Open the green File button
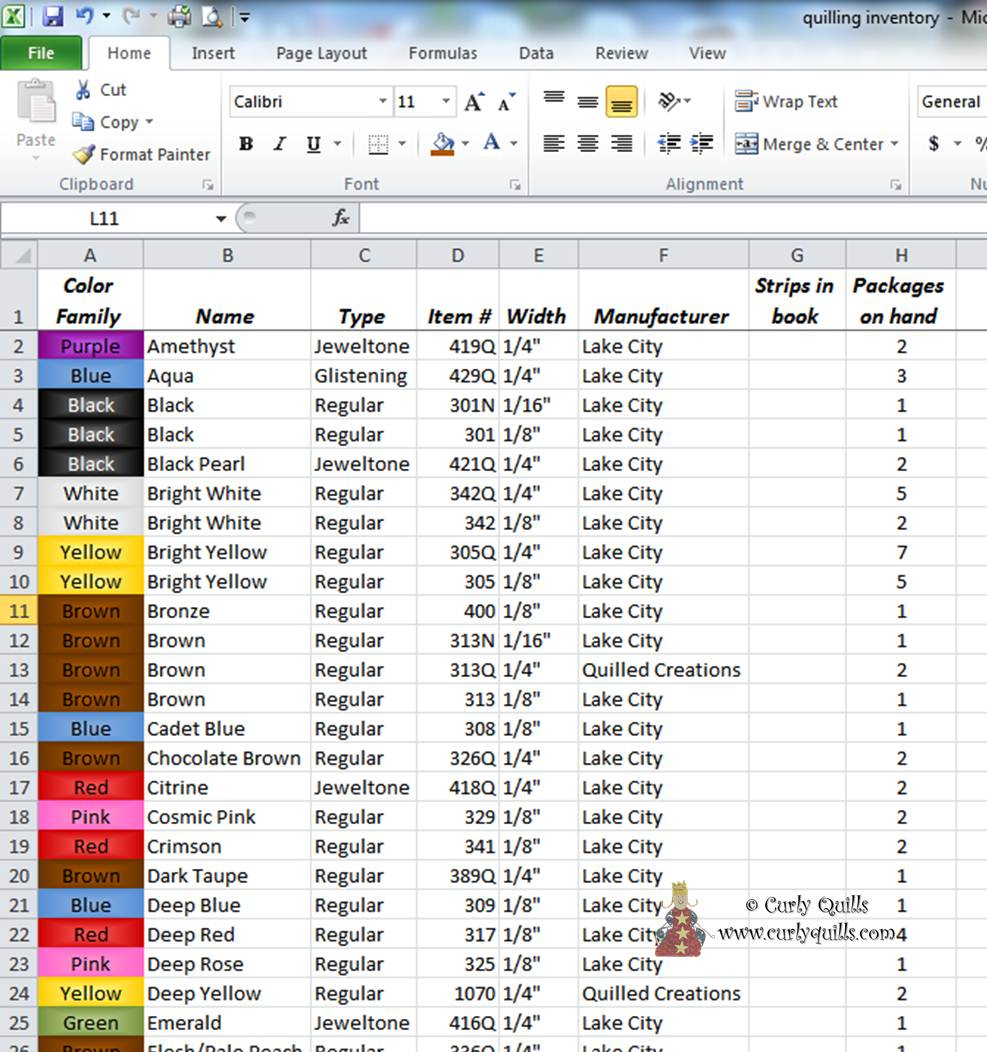The height and width of the screenshot is (1052, 987). coord(41,54)
